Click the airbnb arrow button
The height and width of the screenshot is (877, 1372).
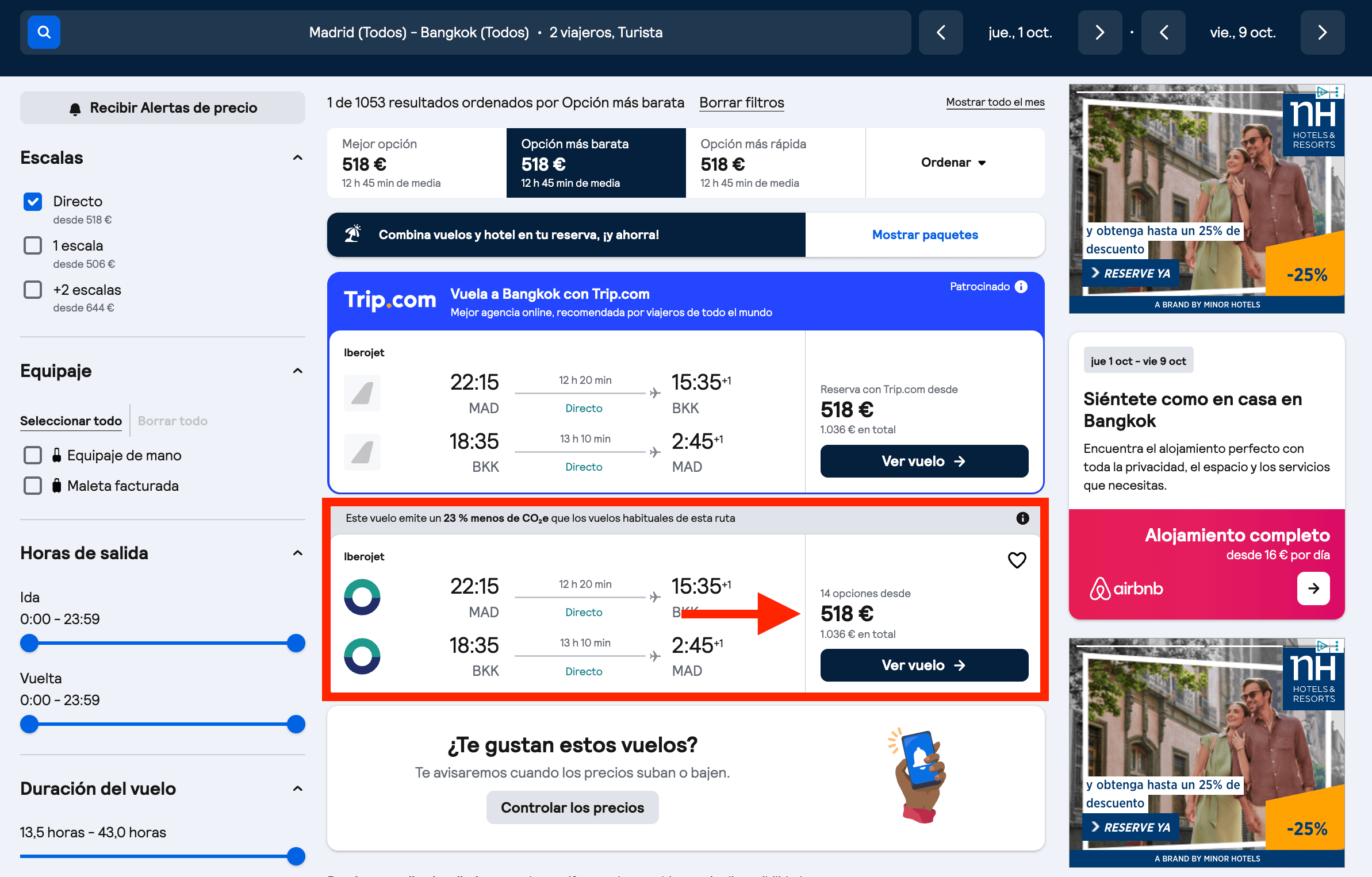click(1313, 588)
